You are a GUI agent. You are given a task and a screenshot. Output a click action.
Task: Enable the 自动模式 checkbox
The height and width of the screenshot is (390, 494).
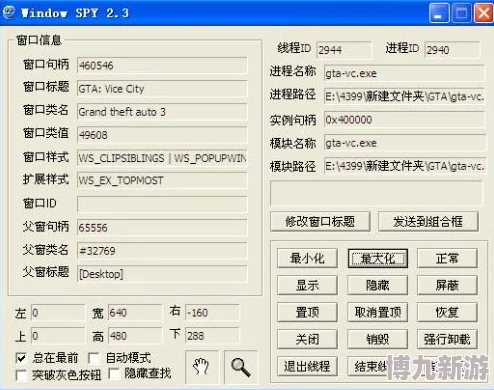(94, 358)
